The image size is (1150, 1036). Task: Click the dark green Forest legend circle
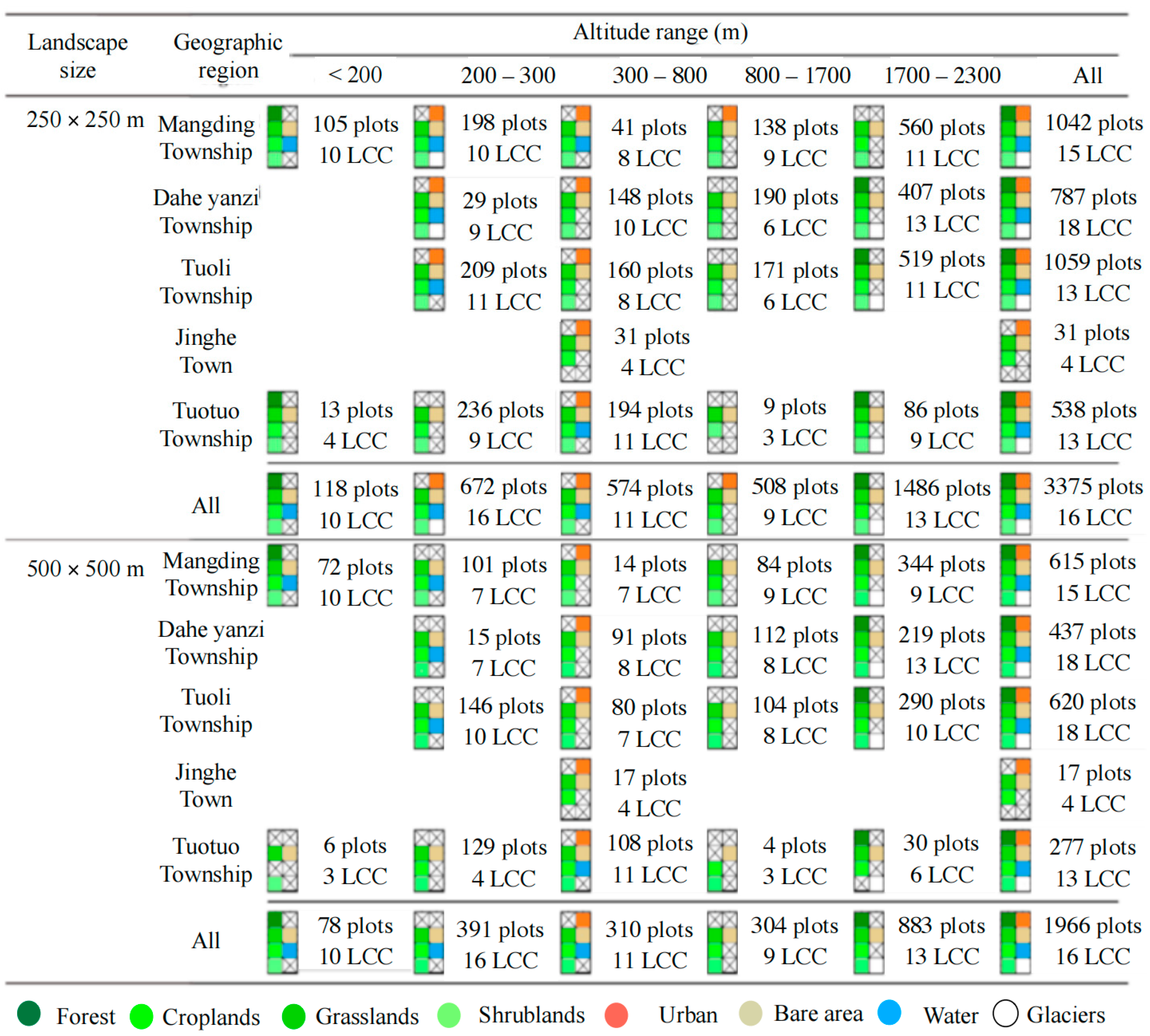[x=28, y=1013]
